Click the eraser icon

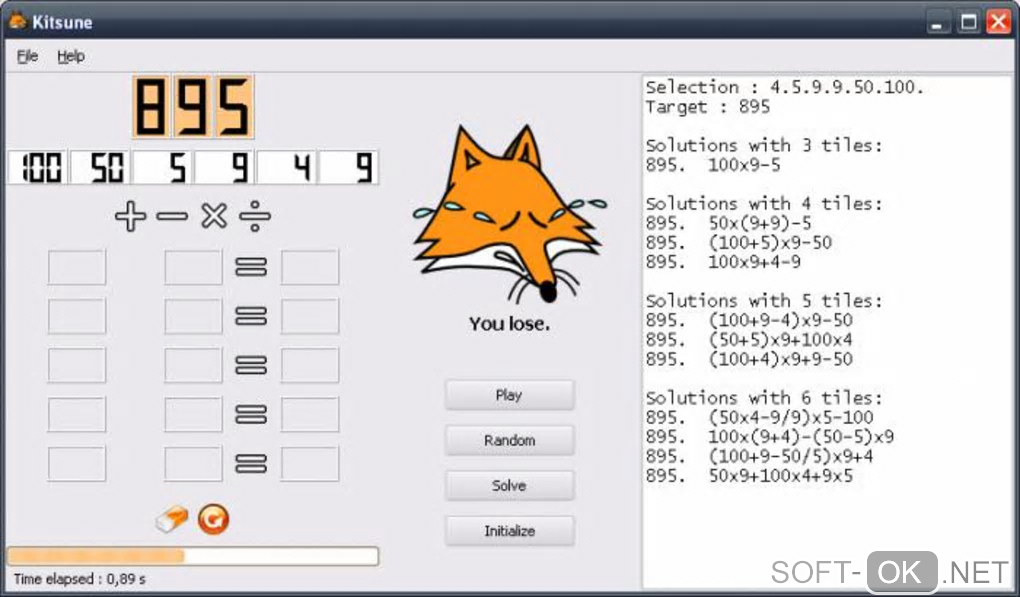(x=172, y=519)
